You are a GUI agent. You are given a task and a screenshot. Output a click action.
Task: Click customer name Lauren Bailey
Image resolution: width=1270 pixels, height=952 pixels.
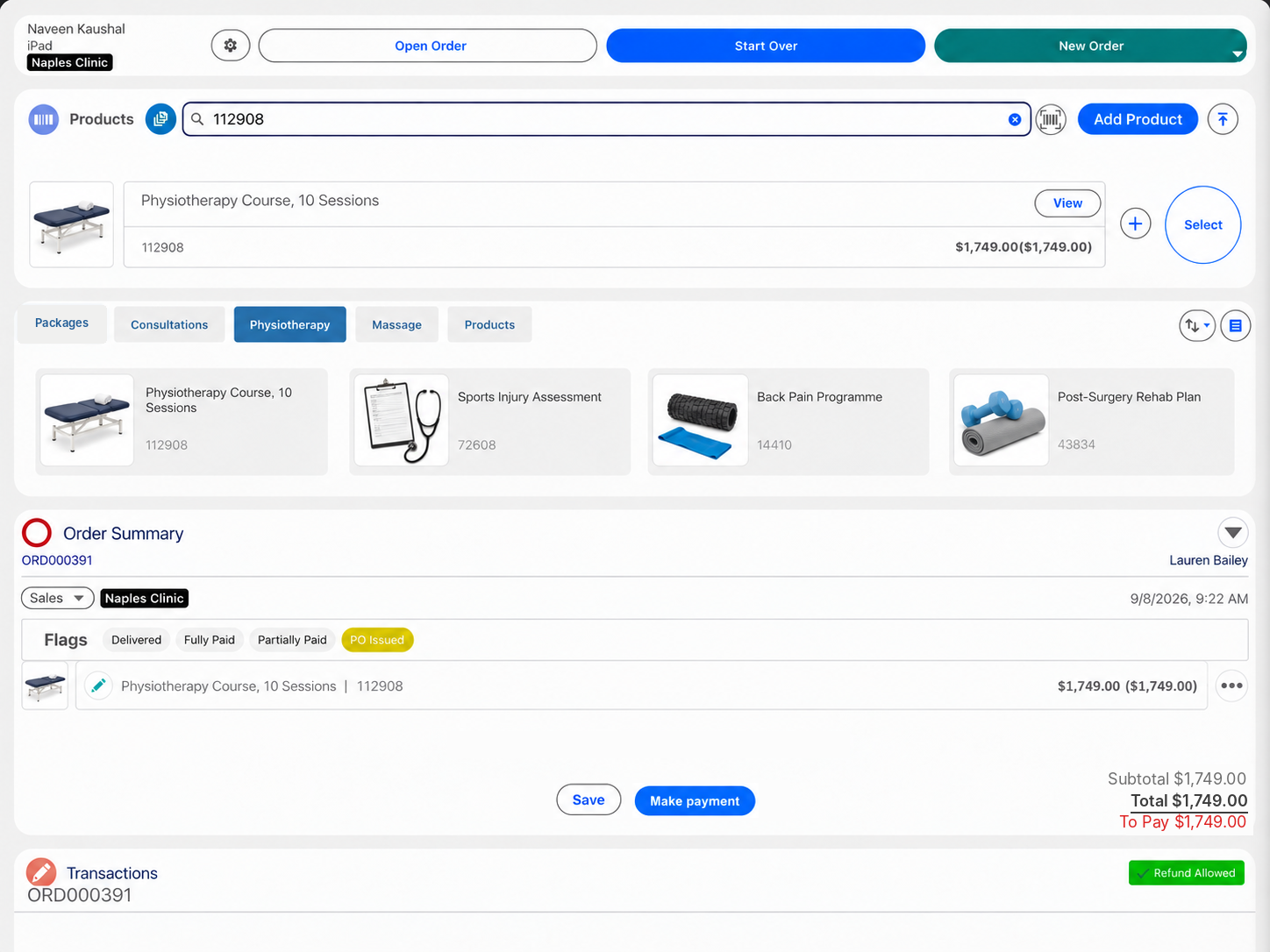[x=1208, y=560]
